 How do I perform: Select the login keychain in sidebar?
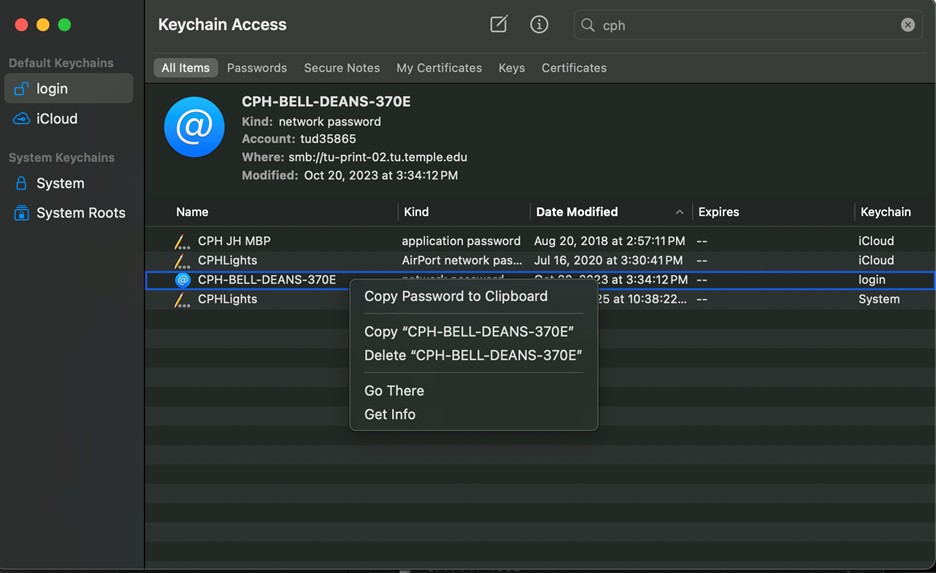click(x=68, y=89)
